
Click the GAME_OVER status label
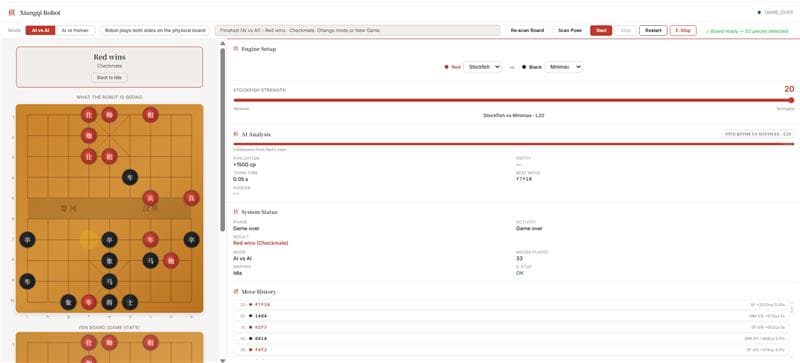(779, 12)
